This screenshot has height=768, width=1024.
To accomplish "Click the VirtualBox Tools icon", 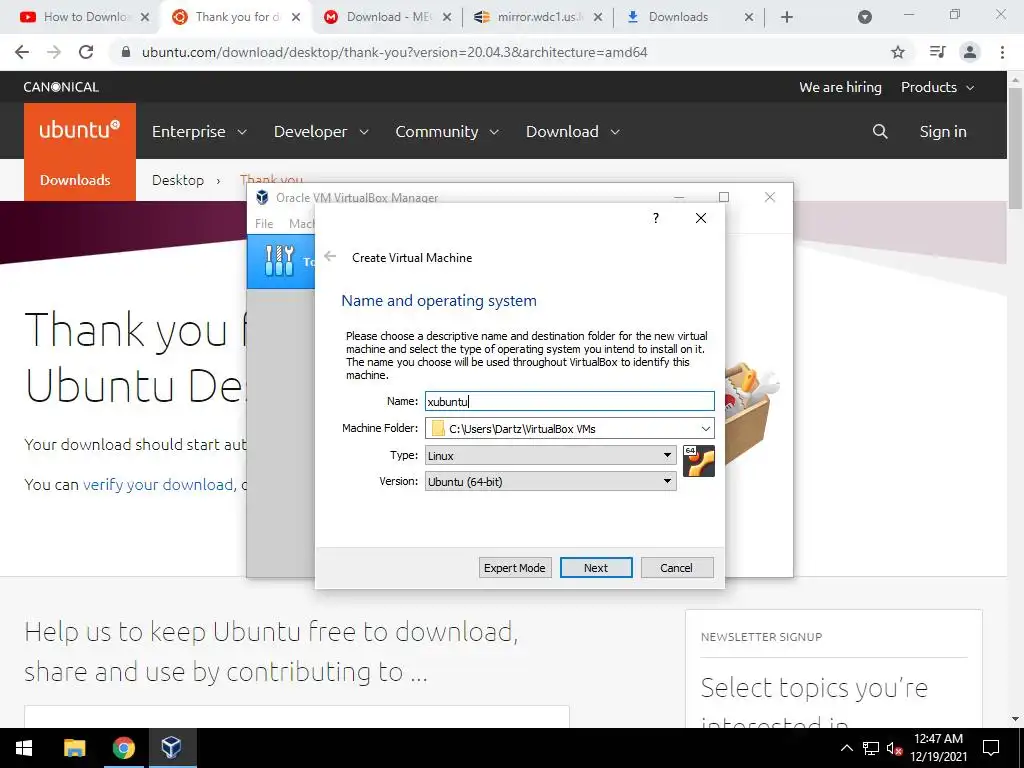I will (279, 261).
